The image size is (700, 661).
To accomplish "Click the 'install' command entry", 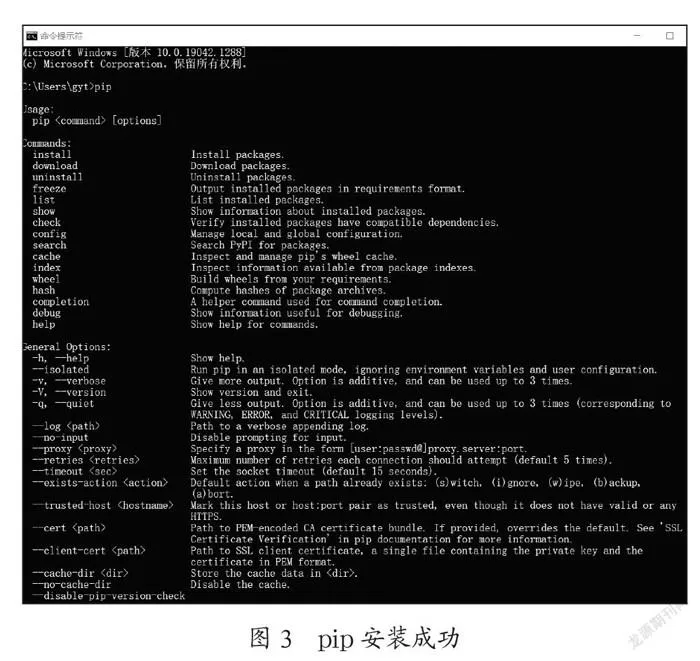I will pyautogui.click(x=52, y=155).
